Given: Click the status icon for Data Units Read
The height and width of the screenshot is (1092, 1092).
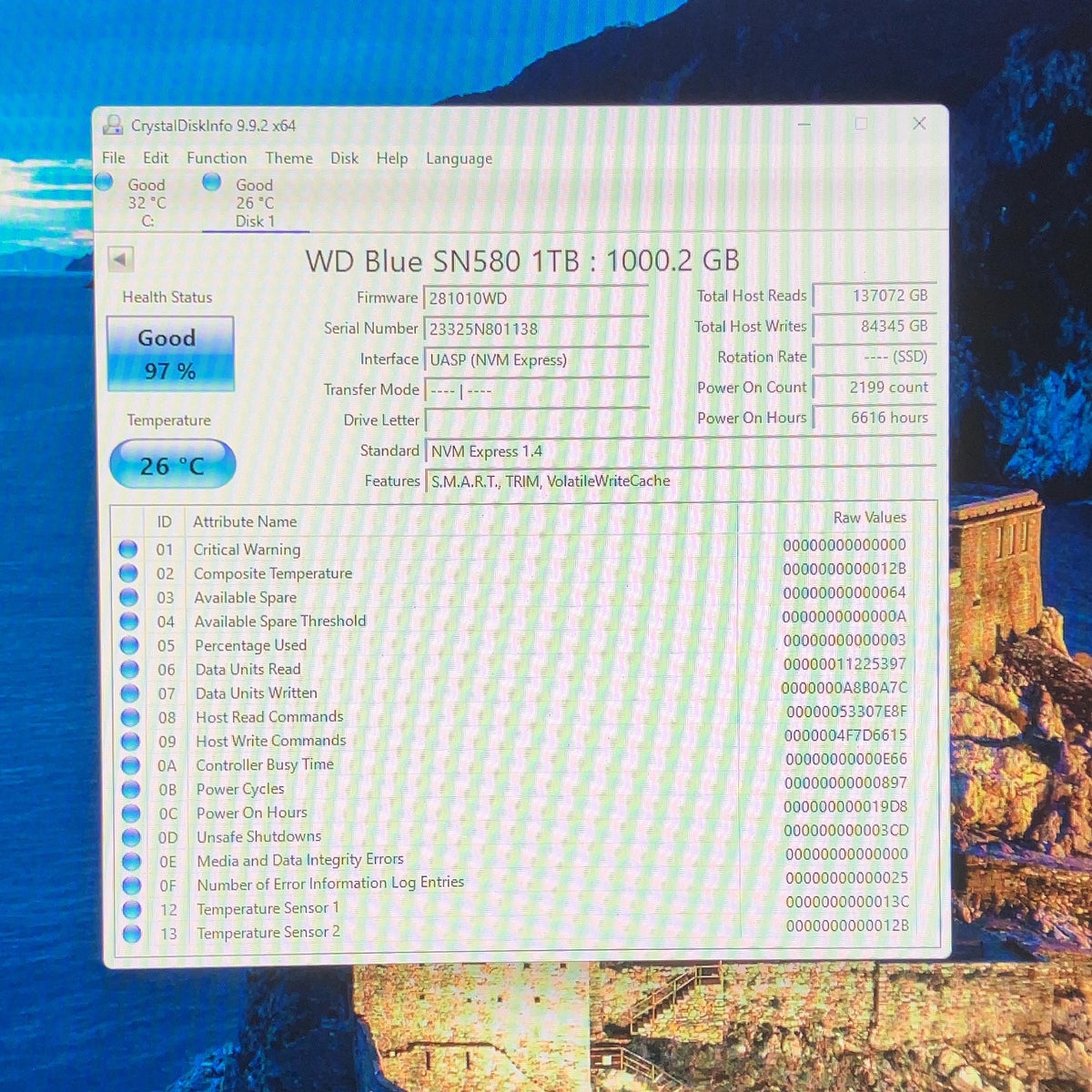Looking at the screenshot, I should pos(129,669).
